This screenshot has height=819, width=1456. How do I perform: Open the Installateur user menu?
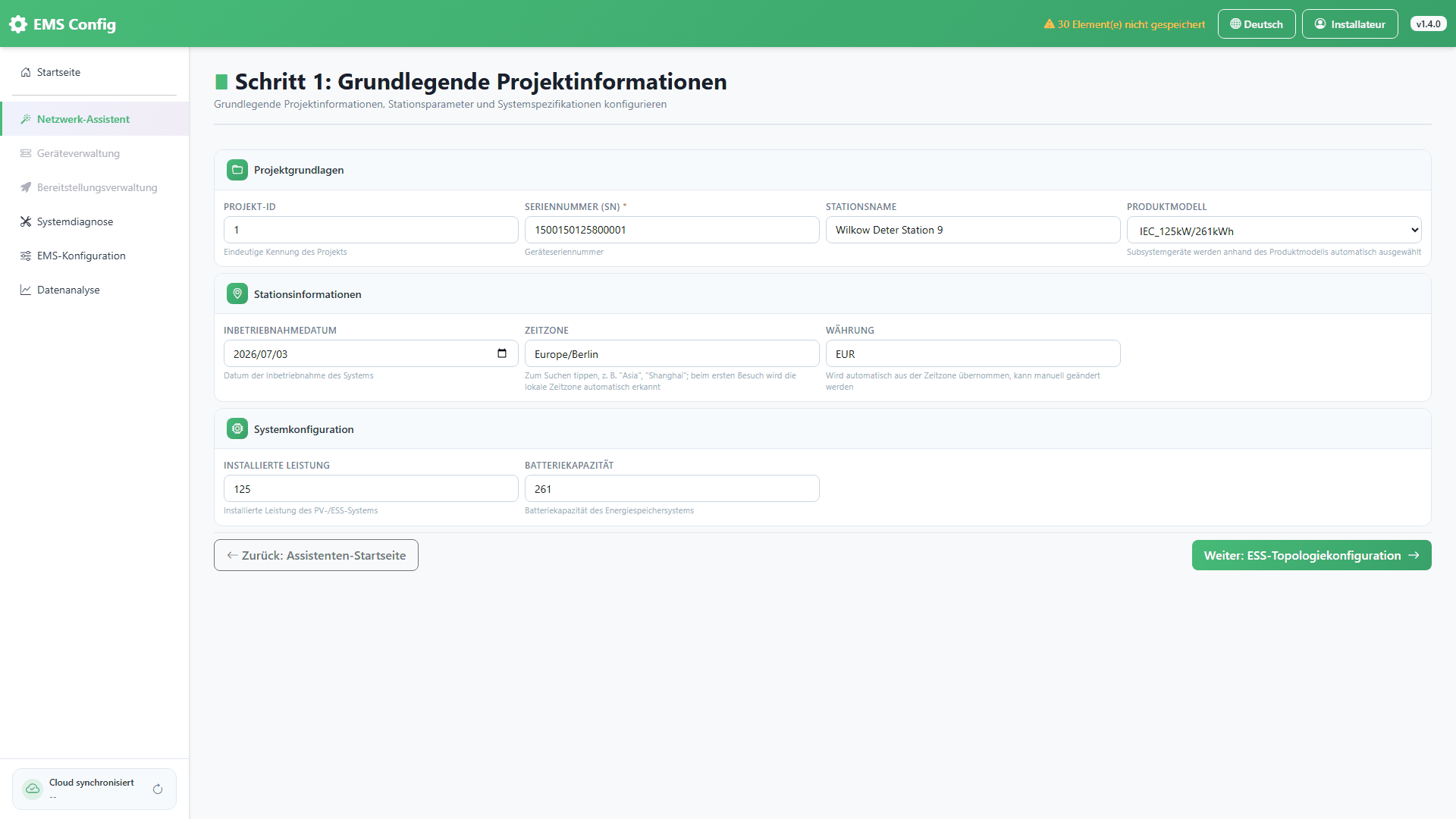pos(1350,24)
